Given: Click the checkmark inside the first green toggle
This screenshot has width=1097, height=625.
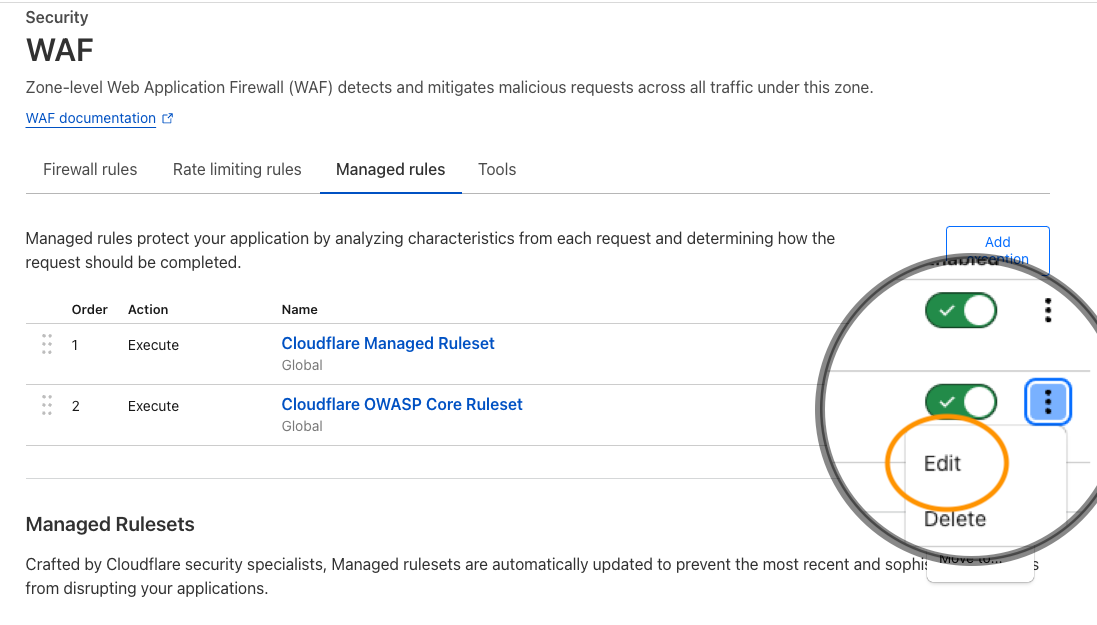Looking at the screenshot, I should pos(948,310).
